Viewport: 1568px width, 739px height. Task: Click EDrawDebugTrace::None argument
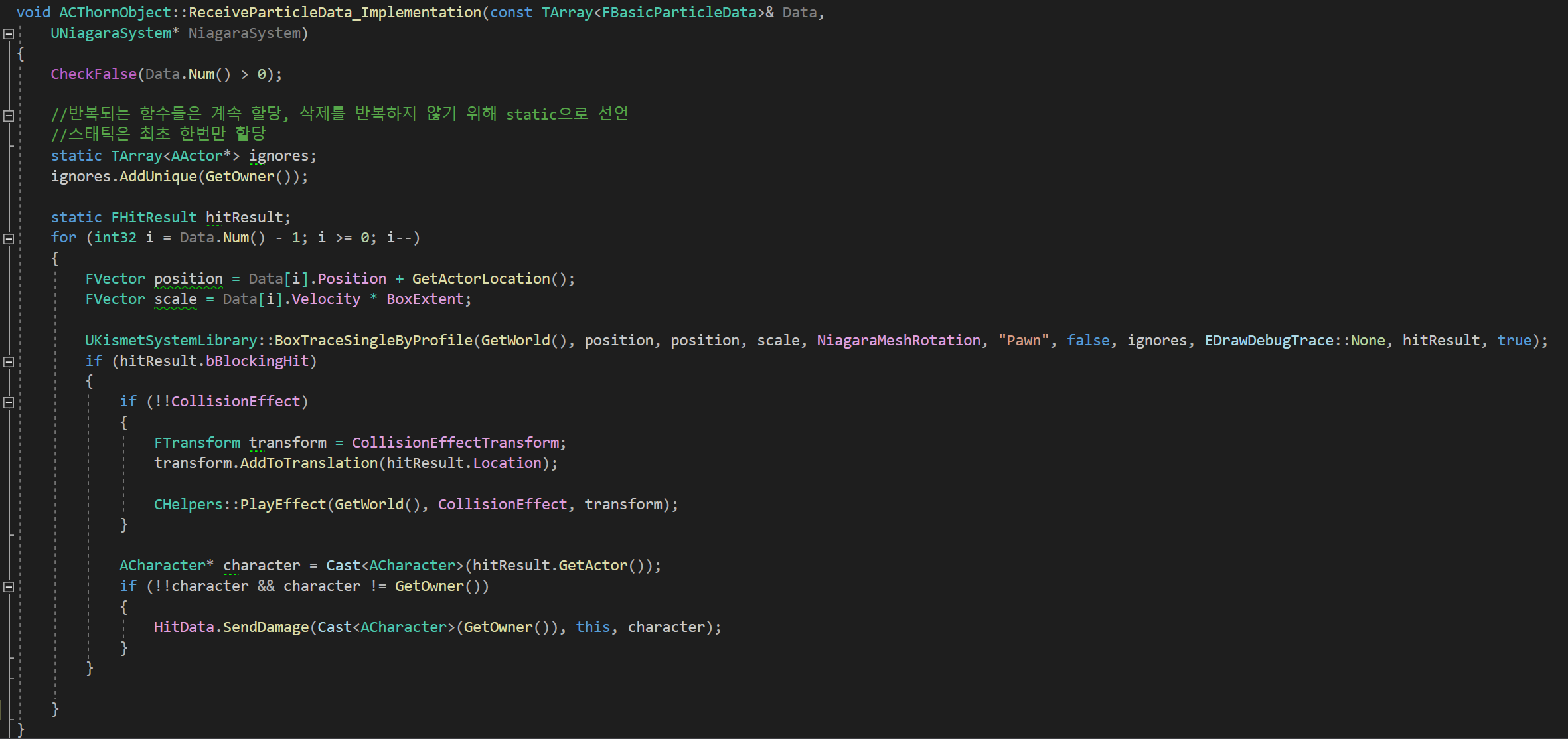1294,341
